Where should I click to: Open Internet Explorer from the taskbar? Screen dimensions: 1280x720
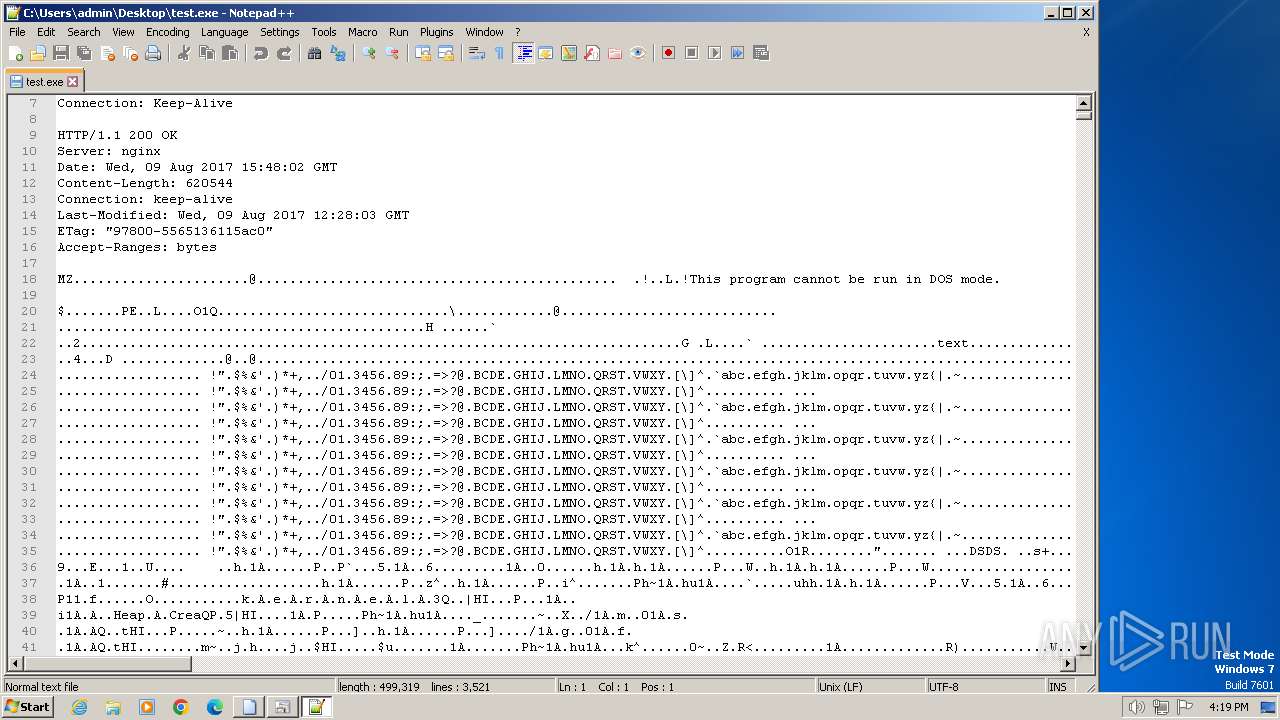point(79,707)
